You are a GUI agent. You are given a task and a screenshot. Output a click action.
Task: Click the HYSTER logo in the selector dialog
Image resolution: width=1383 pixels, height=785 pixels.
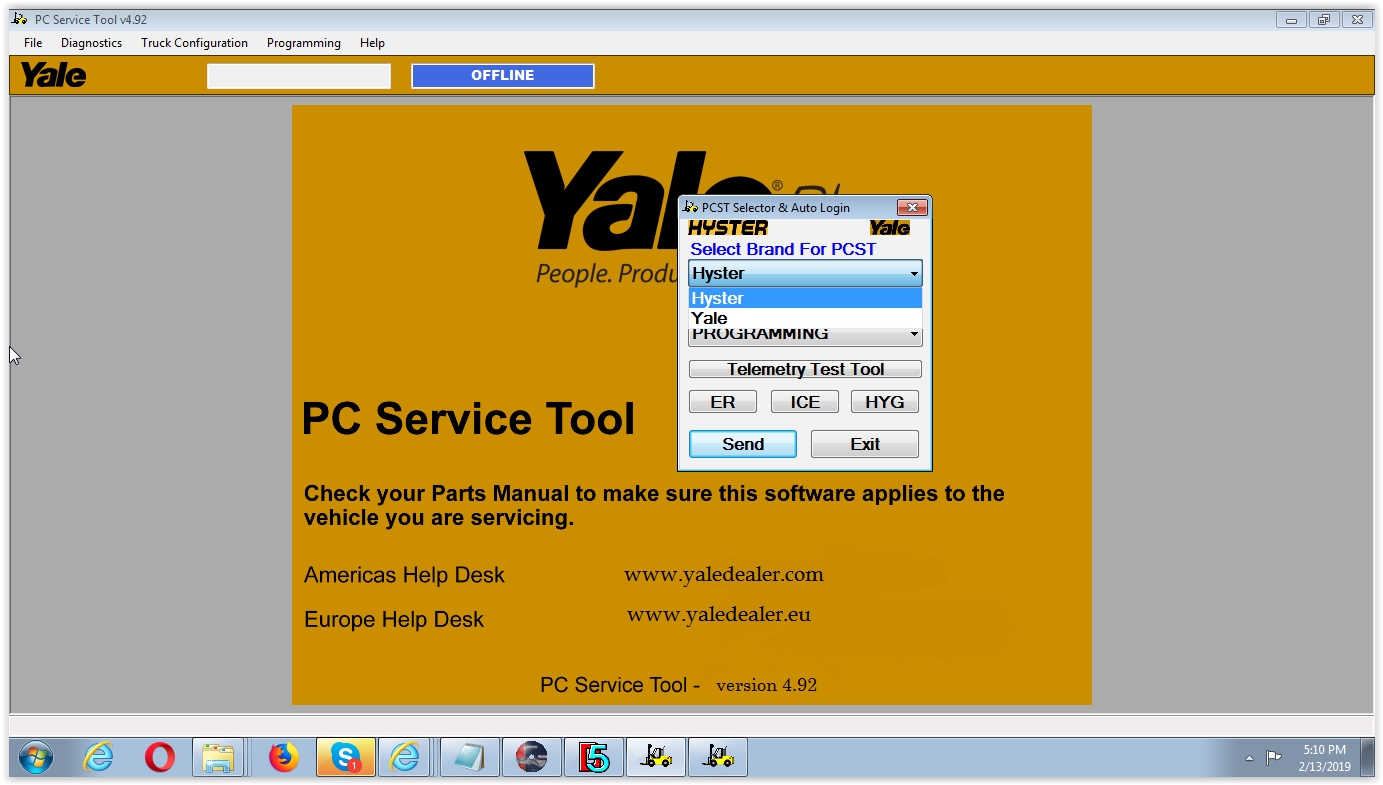tap(728, 228)
